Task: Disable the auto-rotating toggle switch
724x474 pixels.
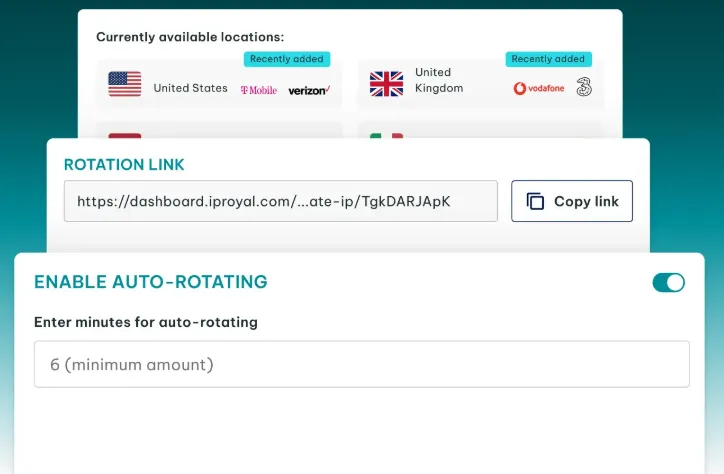Action: coord(668,283)
